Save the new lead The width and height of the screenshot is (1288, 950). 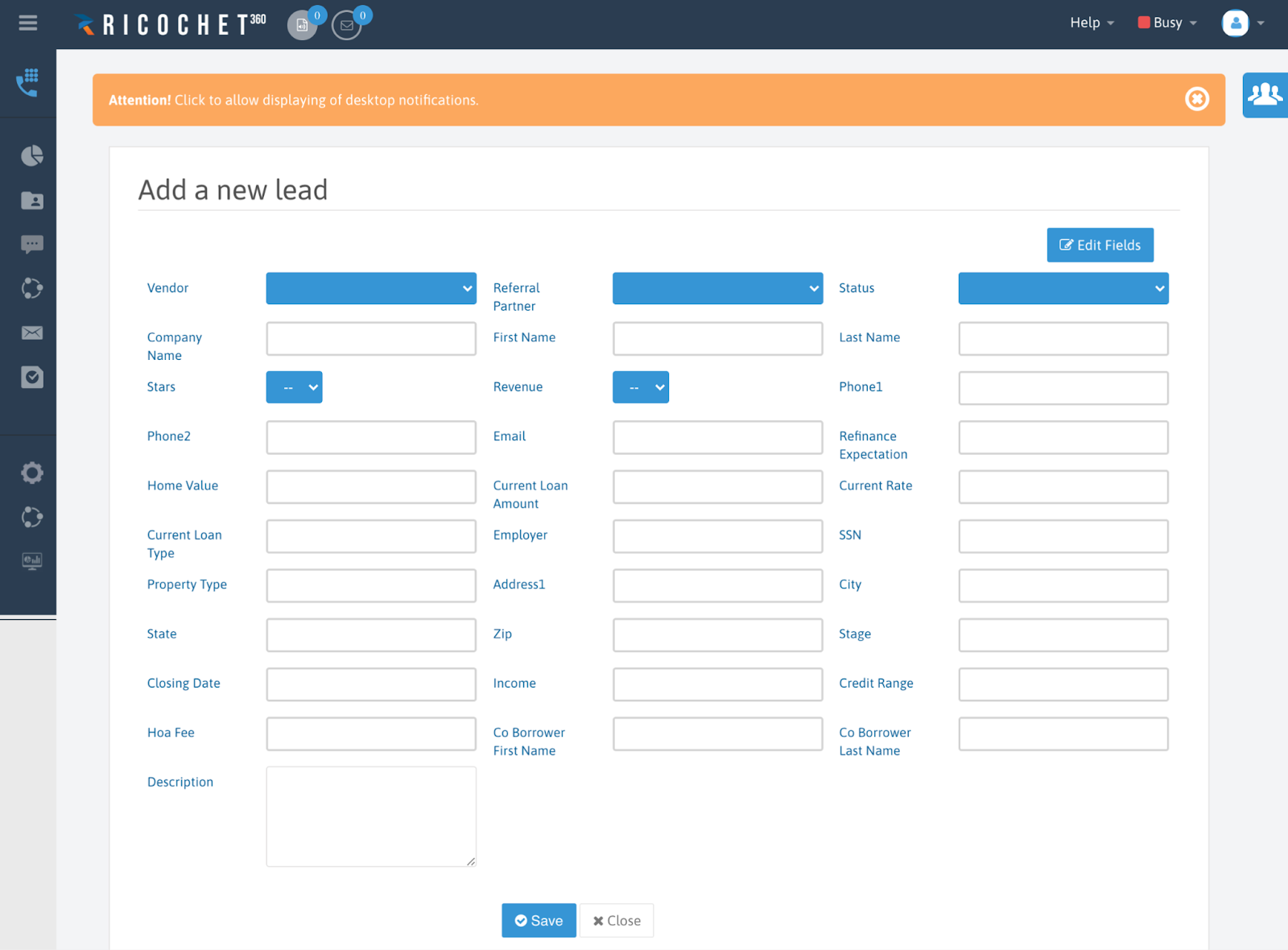(538, 920)
